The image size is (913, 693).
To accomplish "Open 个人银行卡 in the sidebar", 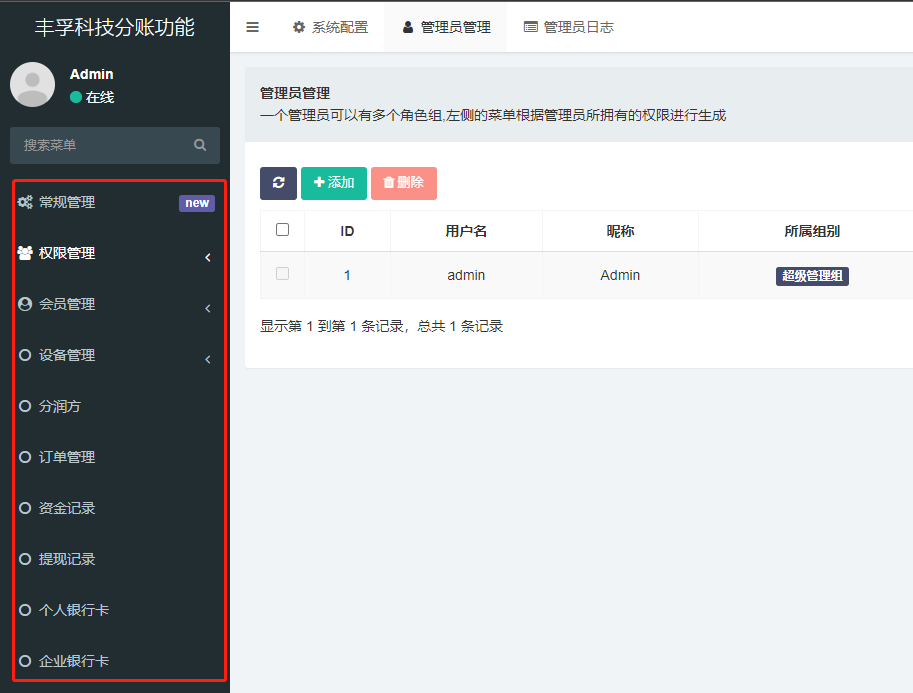I will point(74,610).
